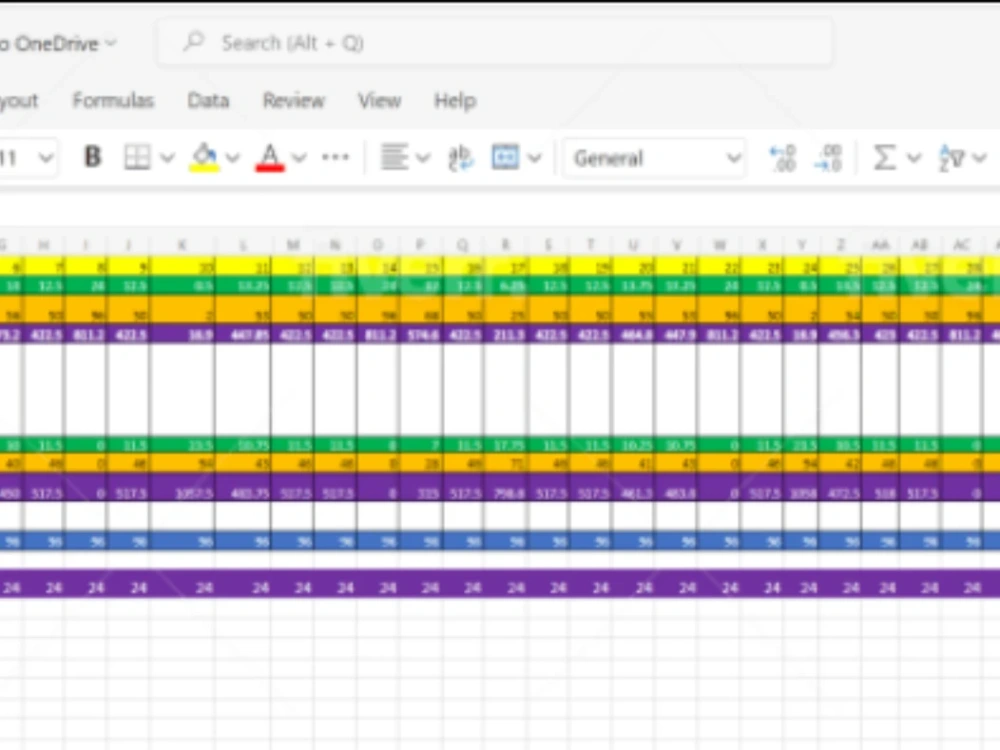The width and height of the screenshot is (1000, 750).
Task: Click the Merge cells icon
Action: pyautogui.click(x=505, y=157)
